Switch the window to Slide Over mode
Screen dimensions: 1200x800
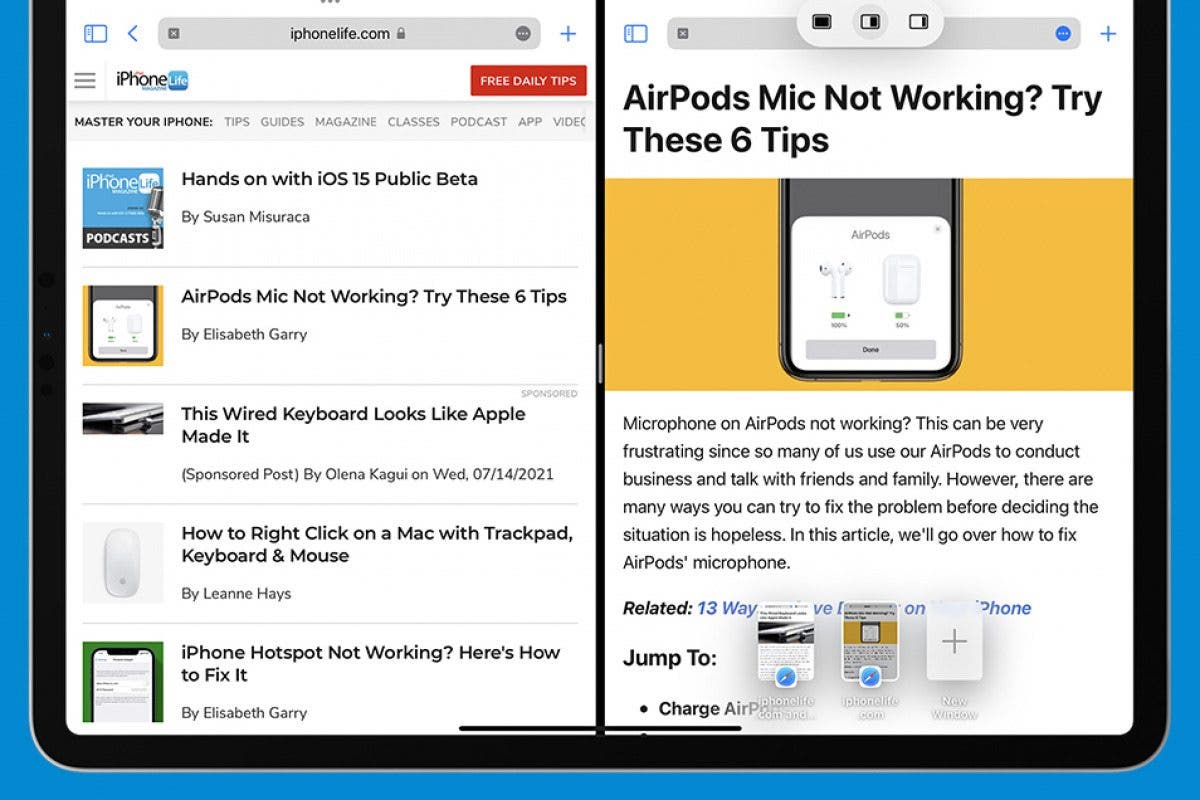(917, 20)
